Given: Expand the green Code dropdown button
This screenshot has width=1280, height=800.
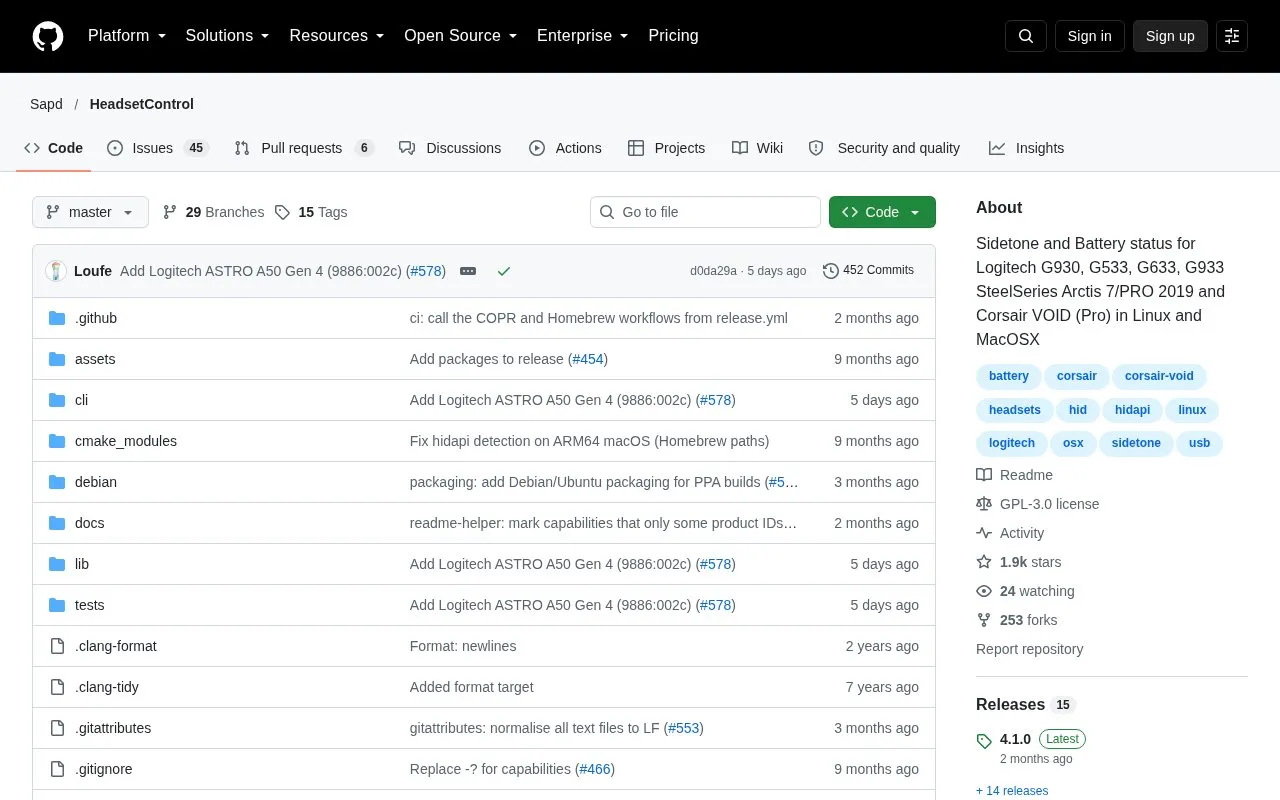Looking at the screenshot, I should coord(882,212).
